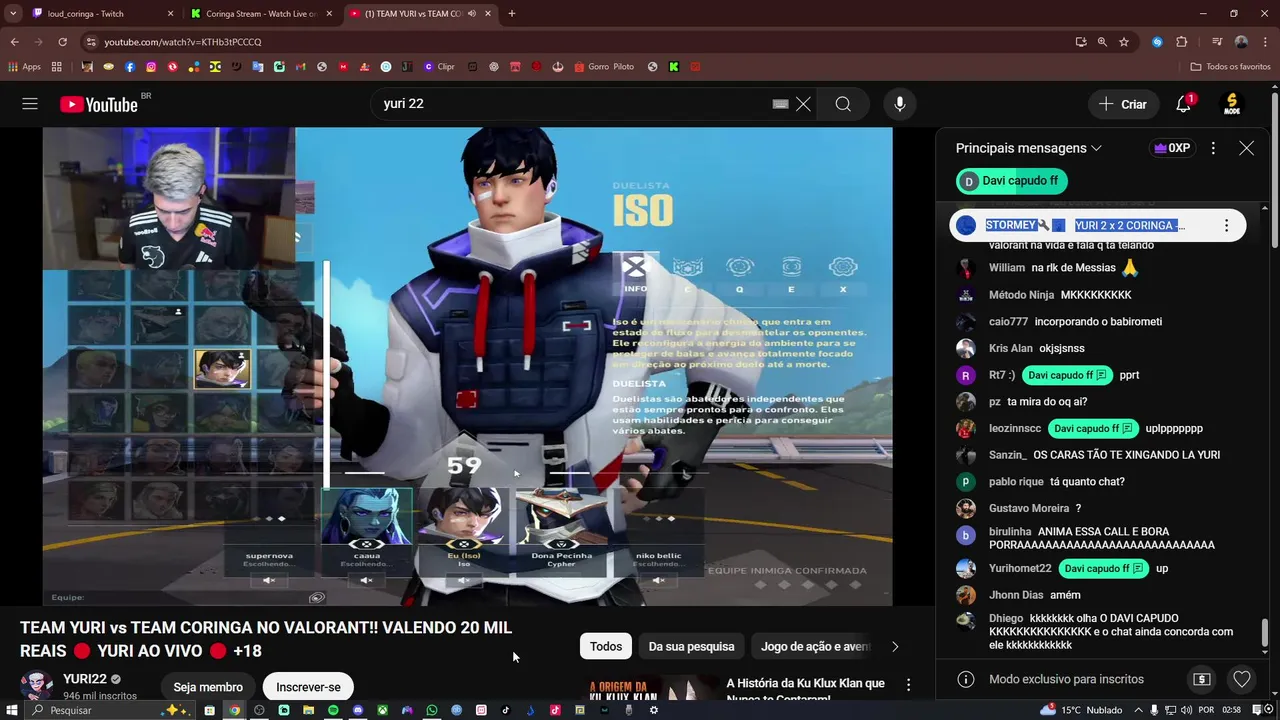The image size is (1280, 720).
Task: Submit search with magnifier button
Action: tap(843, 104)
